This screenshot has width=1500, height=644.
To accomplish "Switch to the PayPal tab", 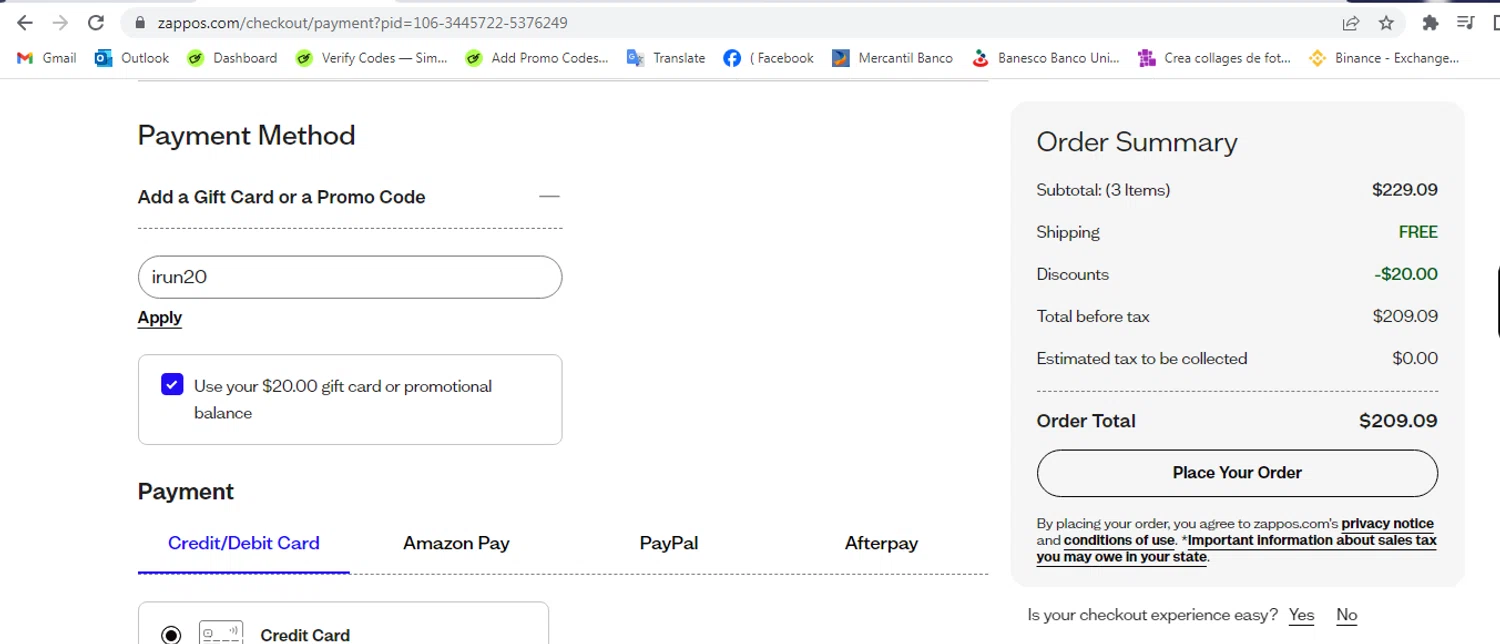I will click(x=669, y=543).
